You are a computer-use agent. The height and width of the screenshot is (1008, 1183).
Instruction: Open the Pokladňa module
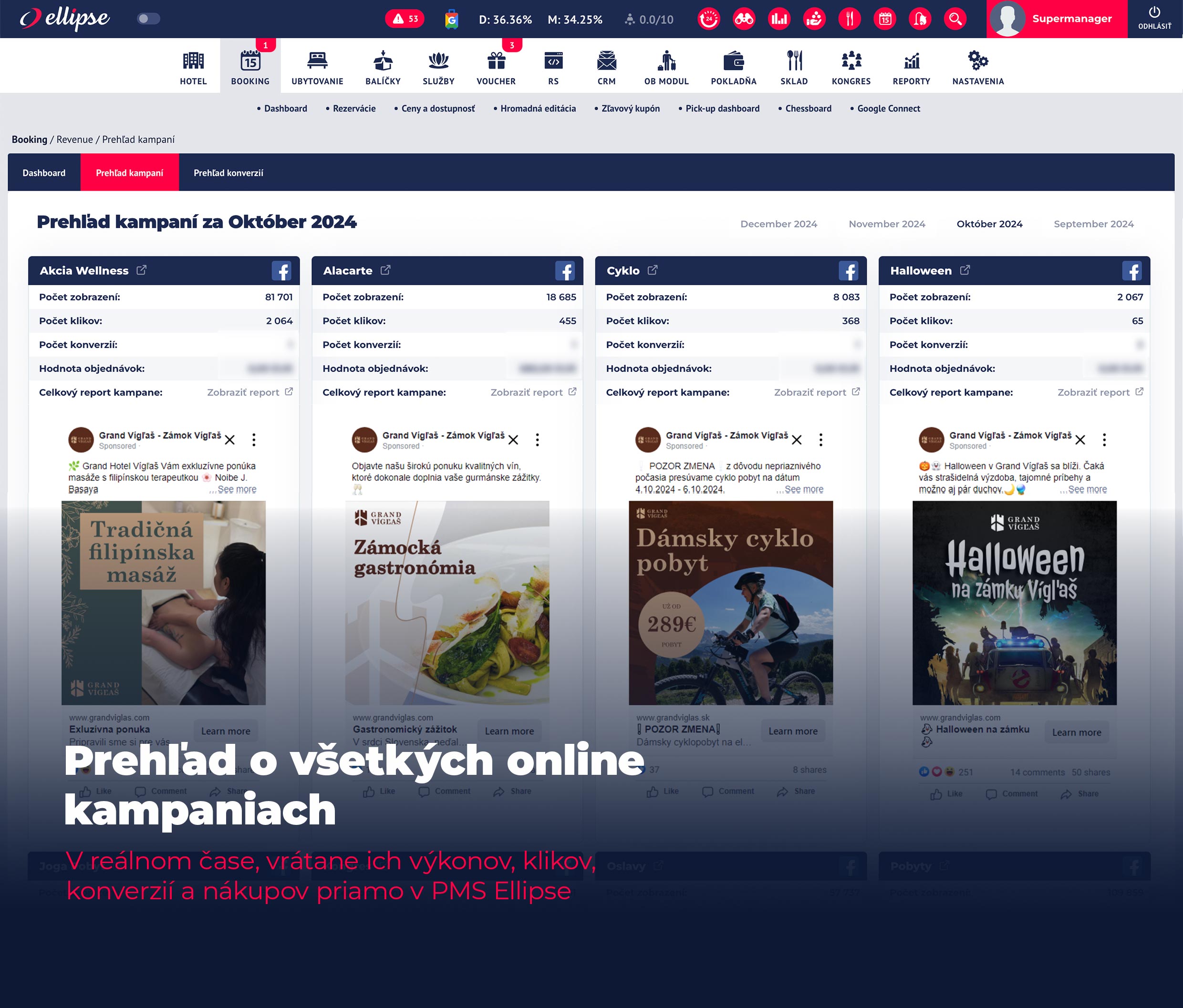point(734,67)
